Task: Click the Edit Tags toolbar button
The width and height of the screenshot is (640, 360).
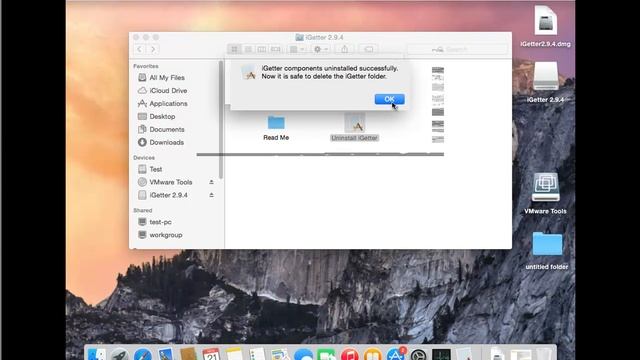Action: coord(368,49)
